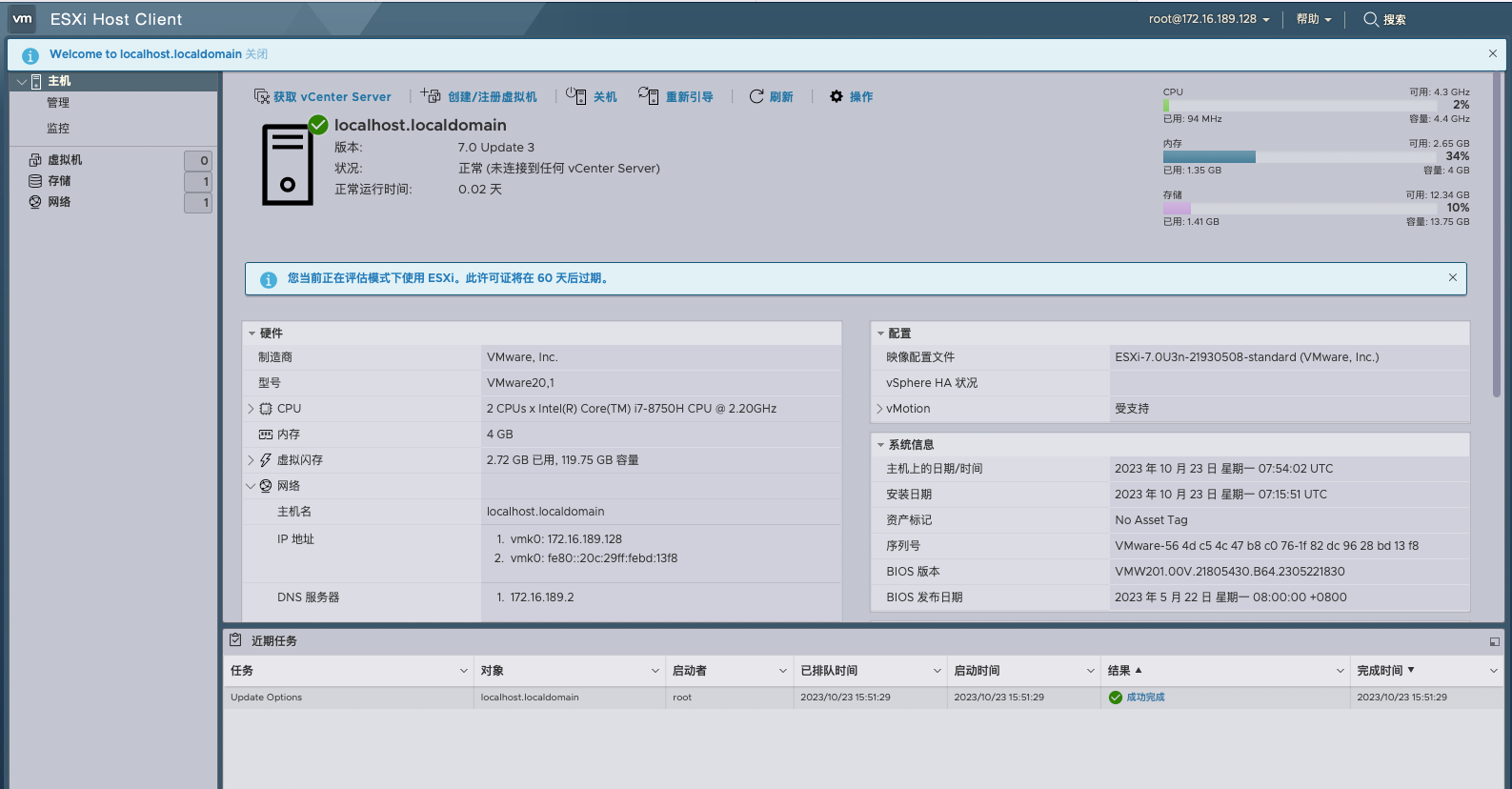Click the refresh icon in toolbar
Screen dimensions: 1512x789
[x=756, y=96]
